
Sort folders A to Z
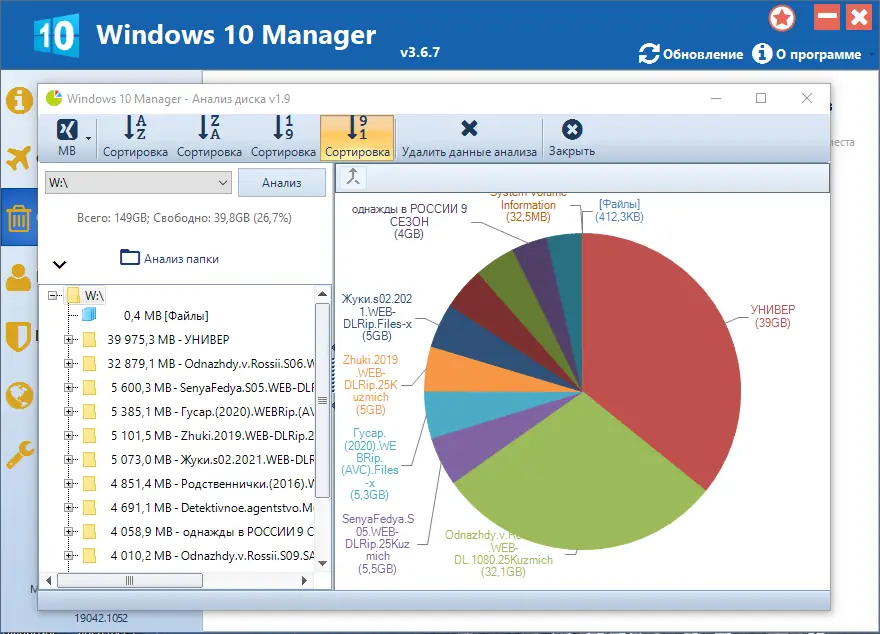tap(135, 137)
